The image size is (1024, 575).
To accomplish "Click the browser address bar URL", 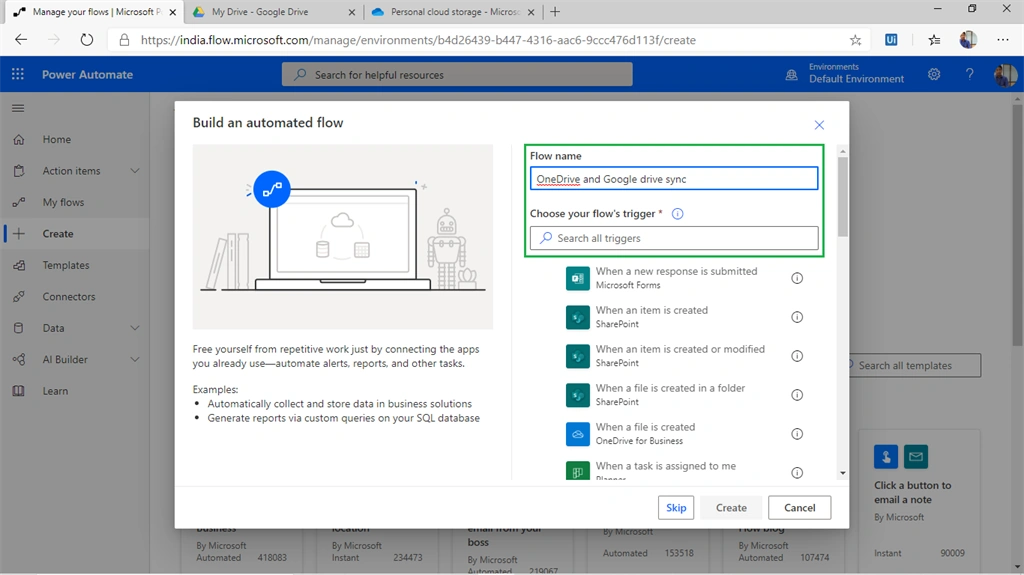I will (418, 40).
